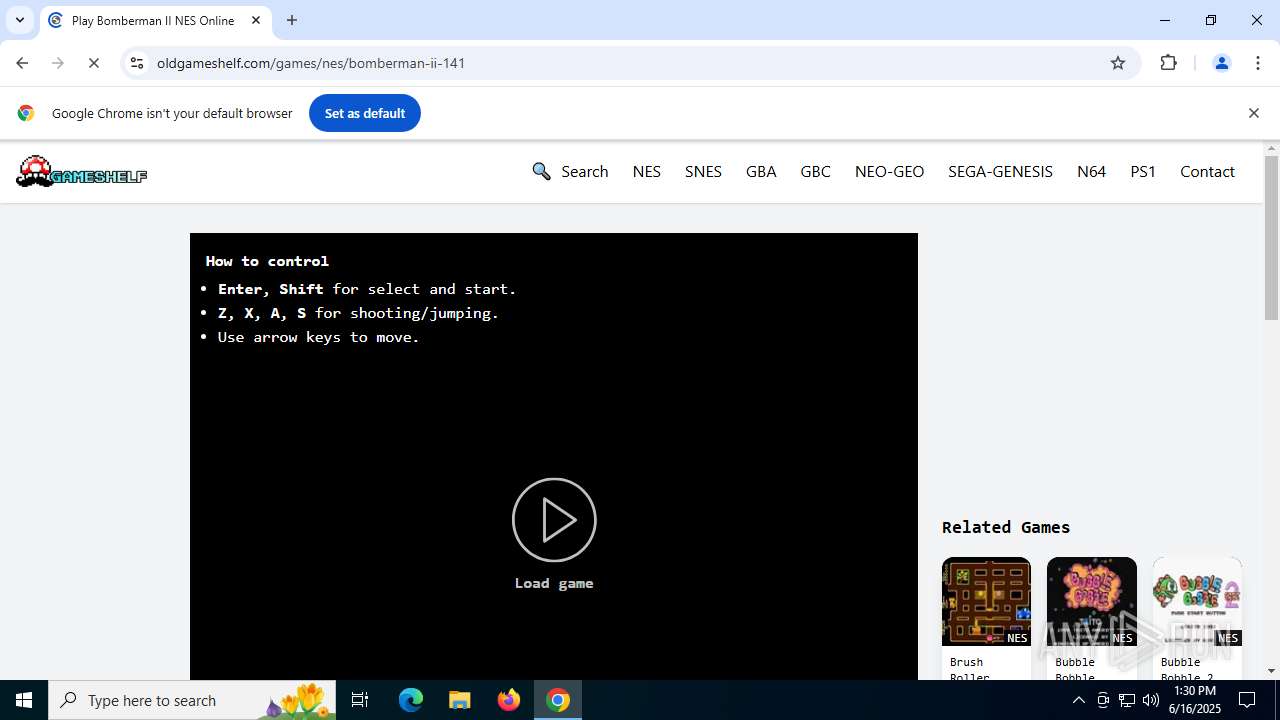Screen dimensions: 1280x720
Task: Open the Contact page link
Action: pyautogui.click(x=1207, y=172)
